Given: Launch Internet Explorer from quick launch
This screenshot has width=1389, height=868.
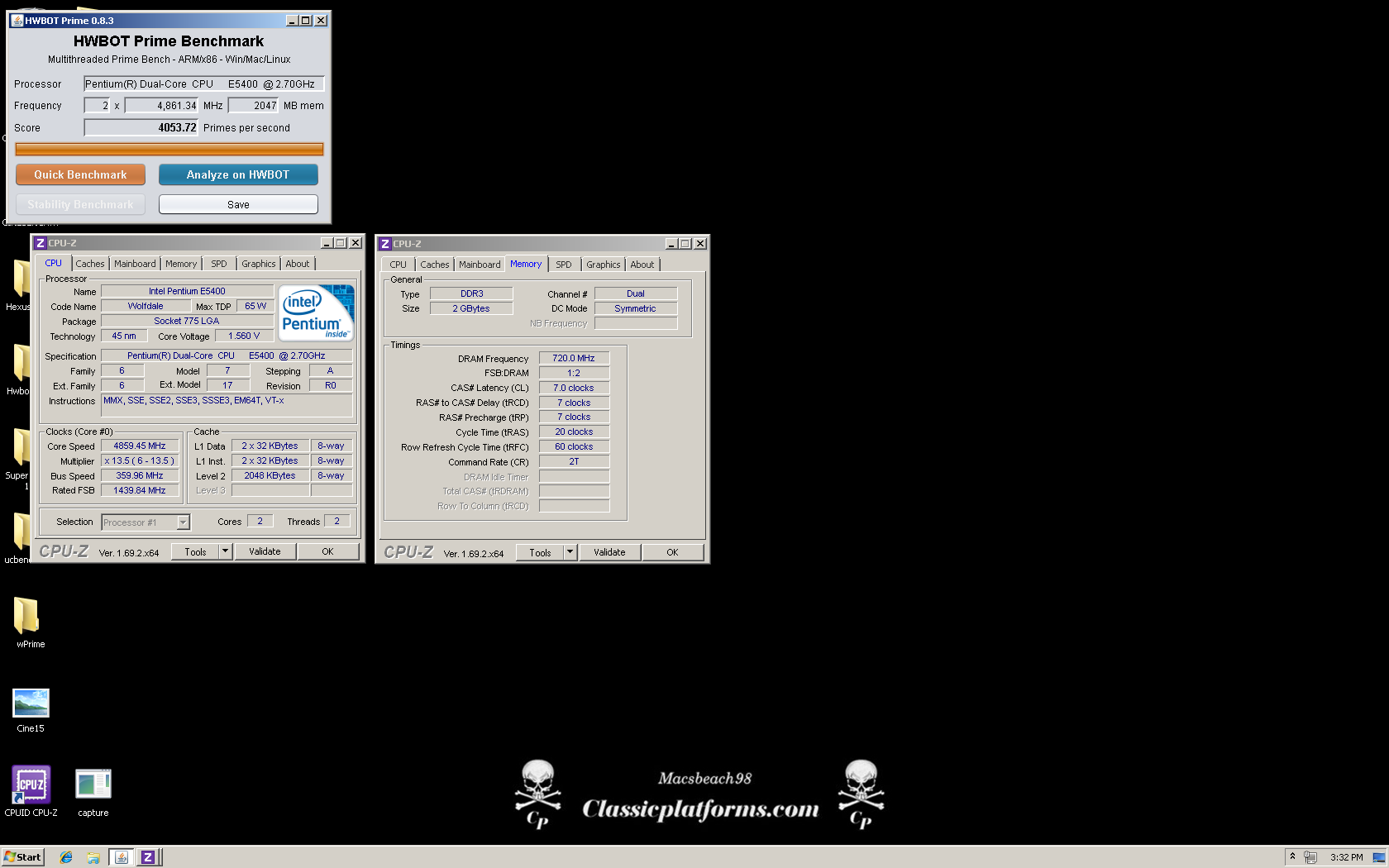Looking at the screenshot, I should click(66, 857).
